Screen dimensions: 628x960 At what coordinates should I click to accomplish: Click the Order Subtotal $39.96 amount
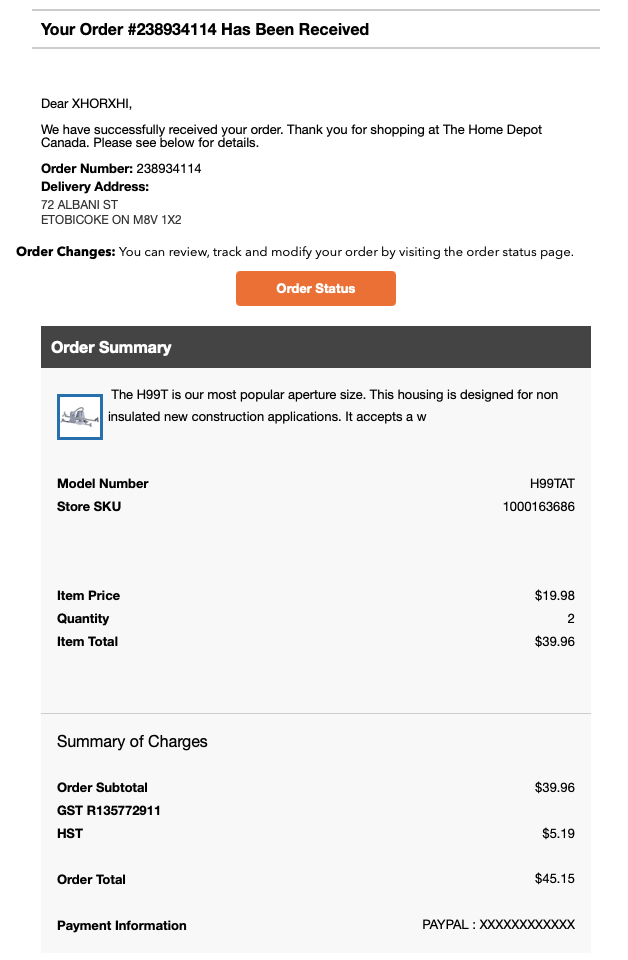(x=555, y=787)
